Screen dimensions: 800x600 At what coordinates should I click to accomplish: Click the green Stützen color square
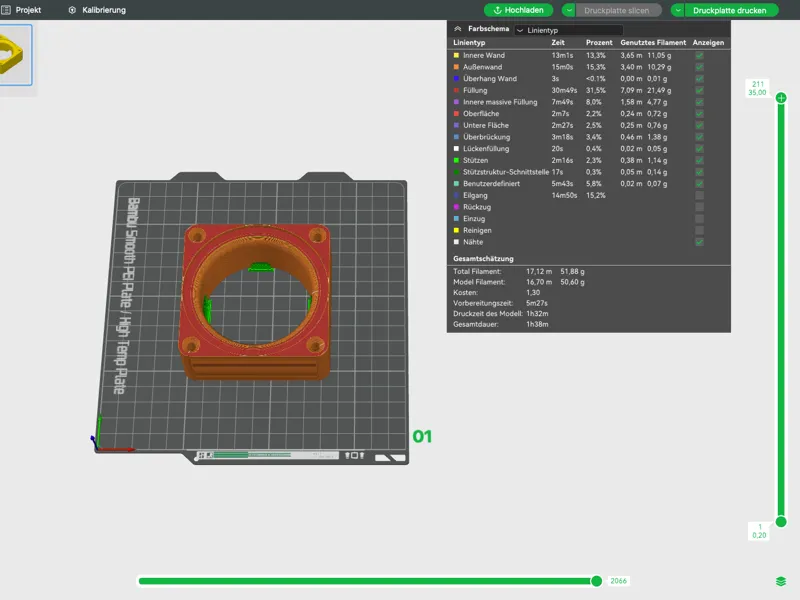456,160
